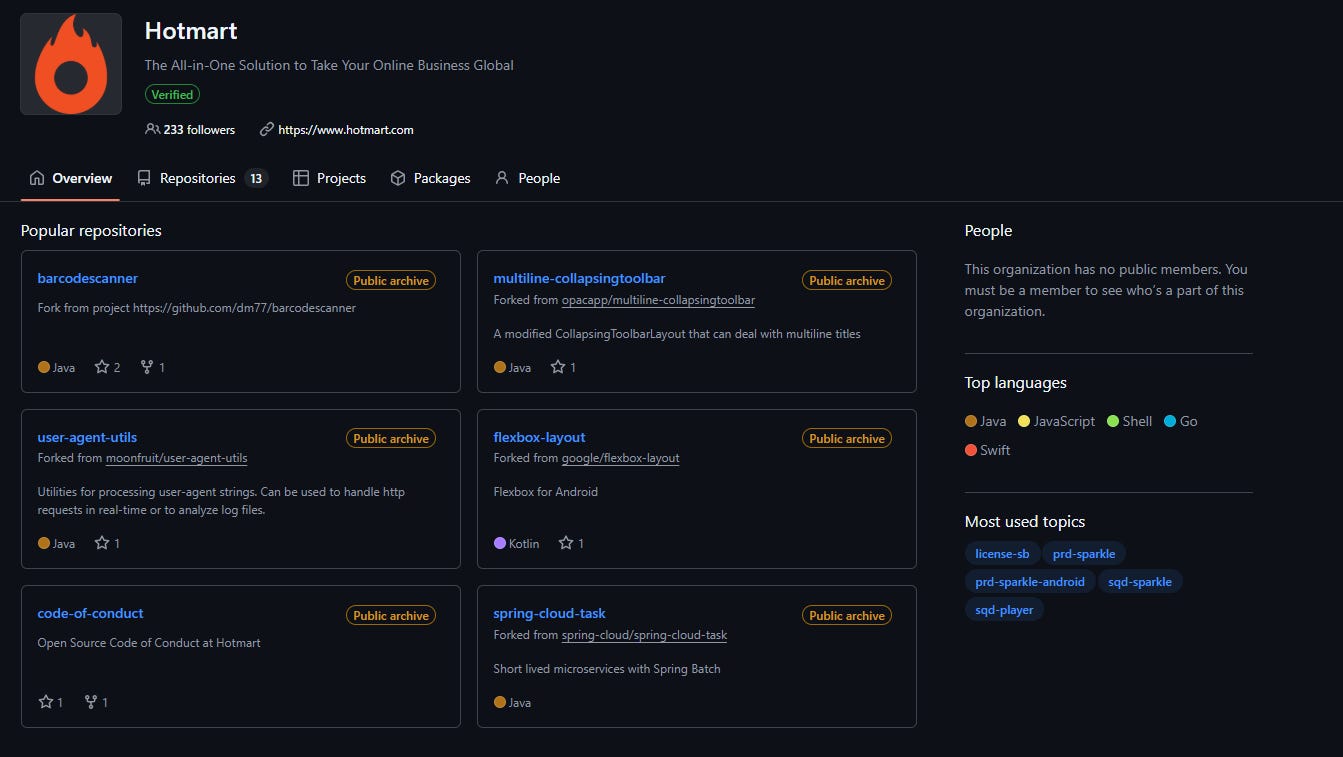Filter by JavaScript in Top languages

pyautogui.click(x=1057, y=421)
